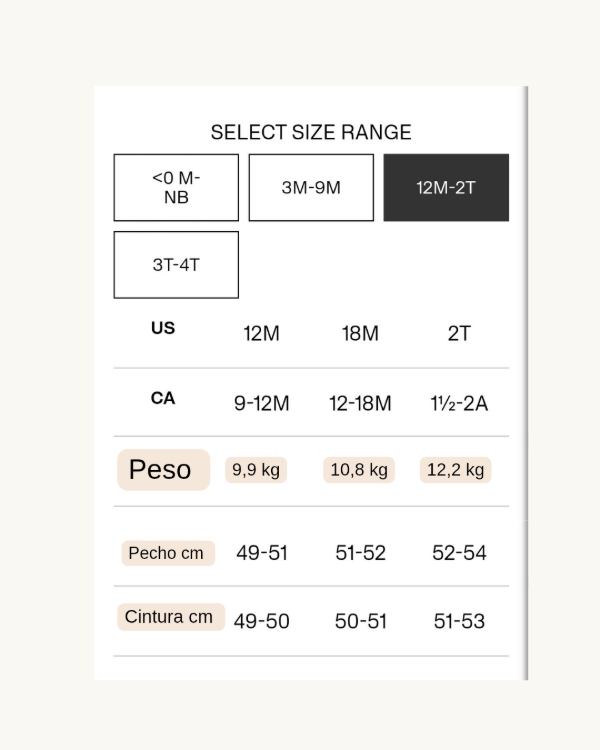Click the CA row label
Viewport: 600px width, 750px height.
[x=163, y=398]
